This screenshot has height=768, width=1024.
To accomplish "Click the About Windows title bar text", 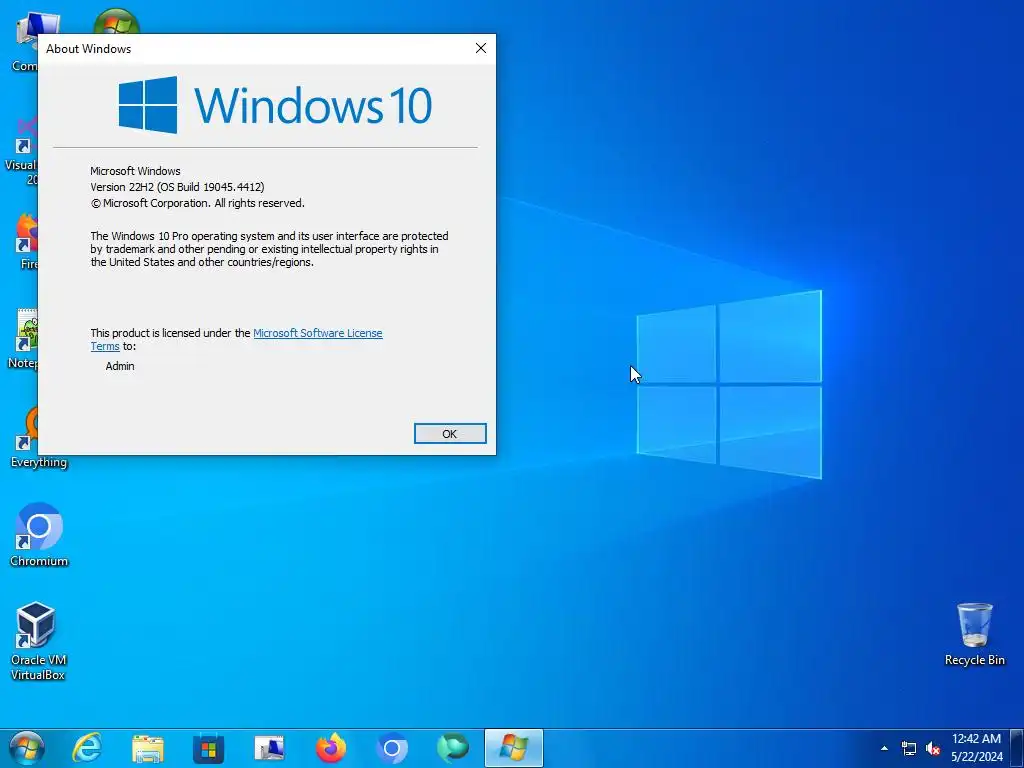I will point(89,49).
